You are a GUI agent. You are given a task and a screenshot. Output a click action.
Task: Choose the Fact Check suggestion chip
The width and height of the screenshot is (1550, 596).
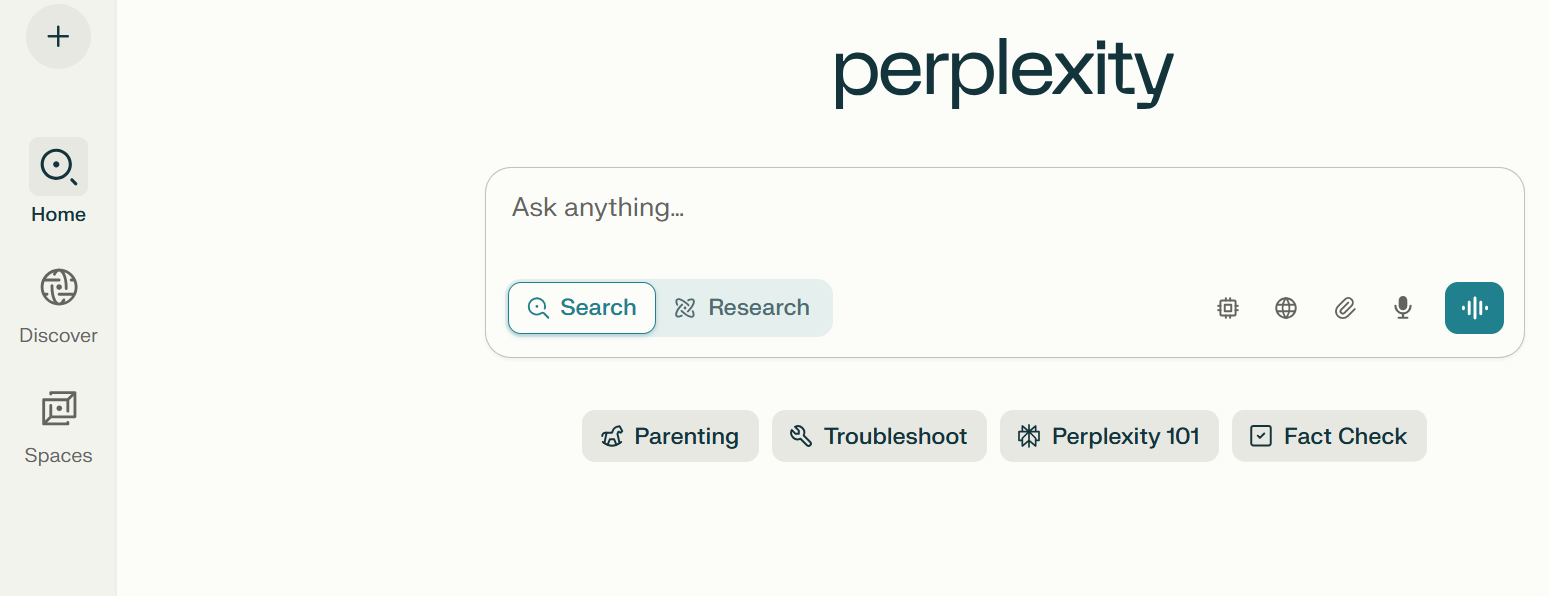(x=1329, y=436)
